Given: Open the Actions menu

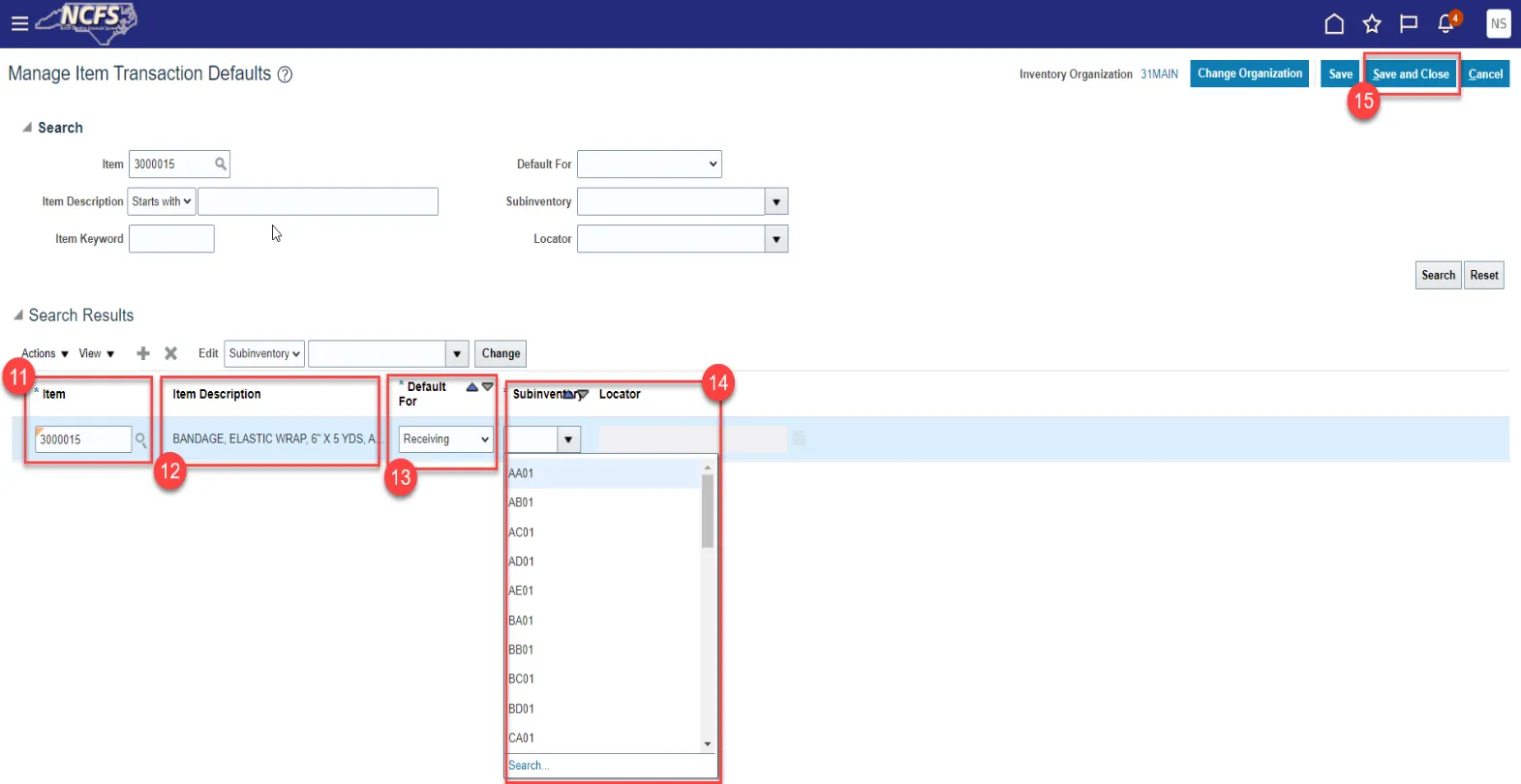Looking at the screenshot, I should click(45, 353).
